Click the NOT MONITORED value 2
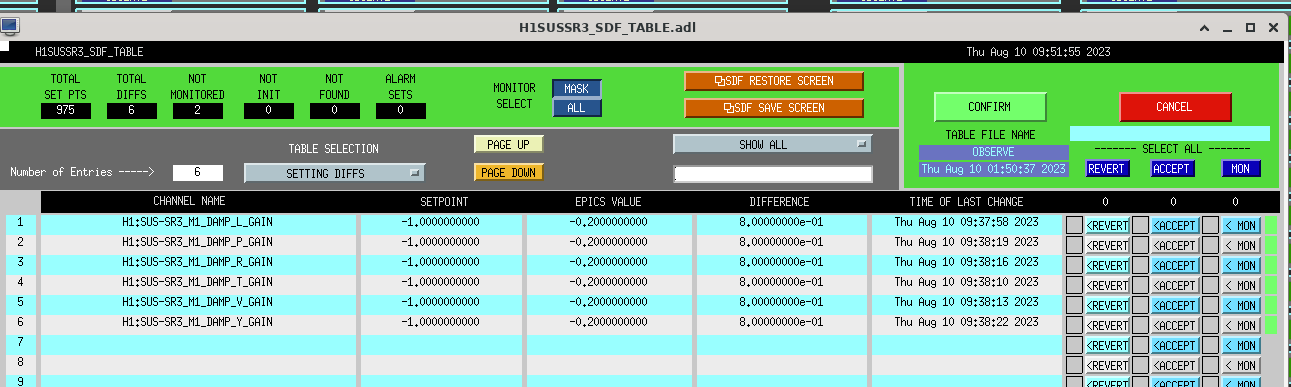Viewport: 1291px width, 387px height. click(198, 110)
